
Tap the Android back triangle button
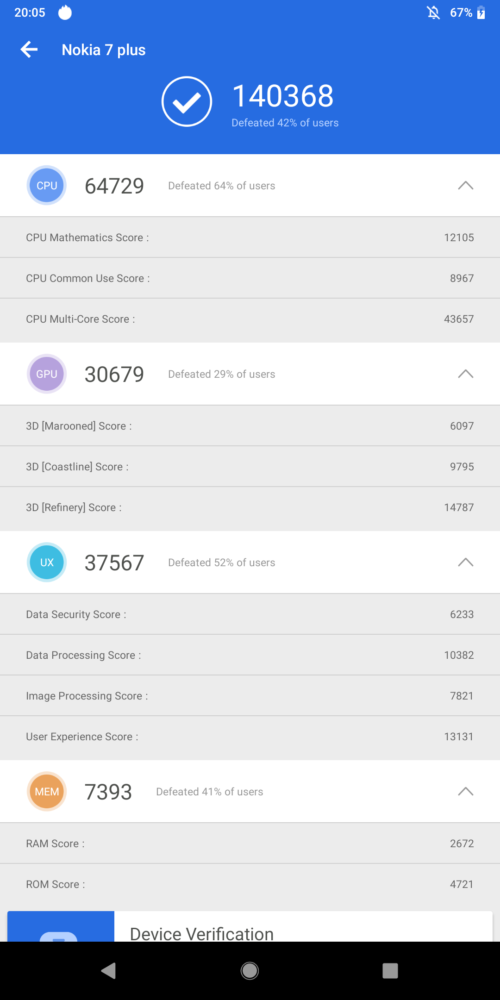(x=109, y=971)
